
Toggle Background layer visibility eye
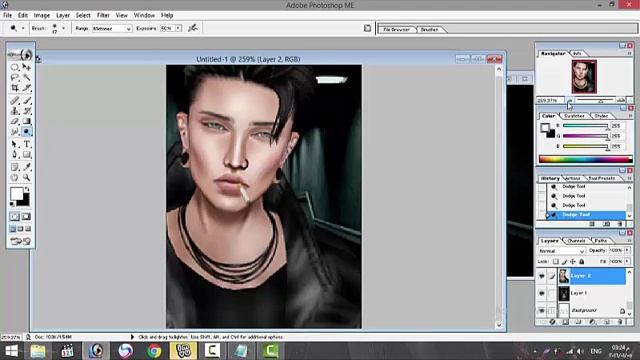click(x=541, y=310)
